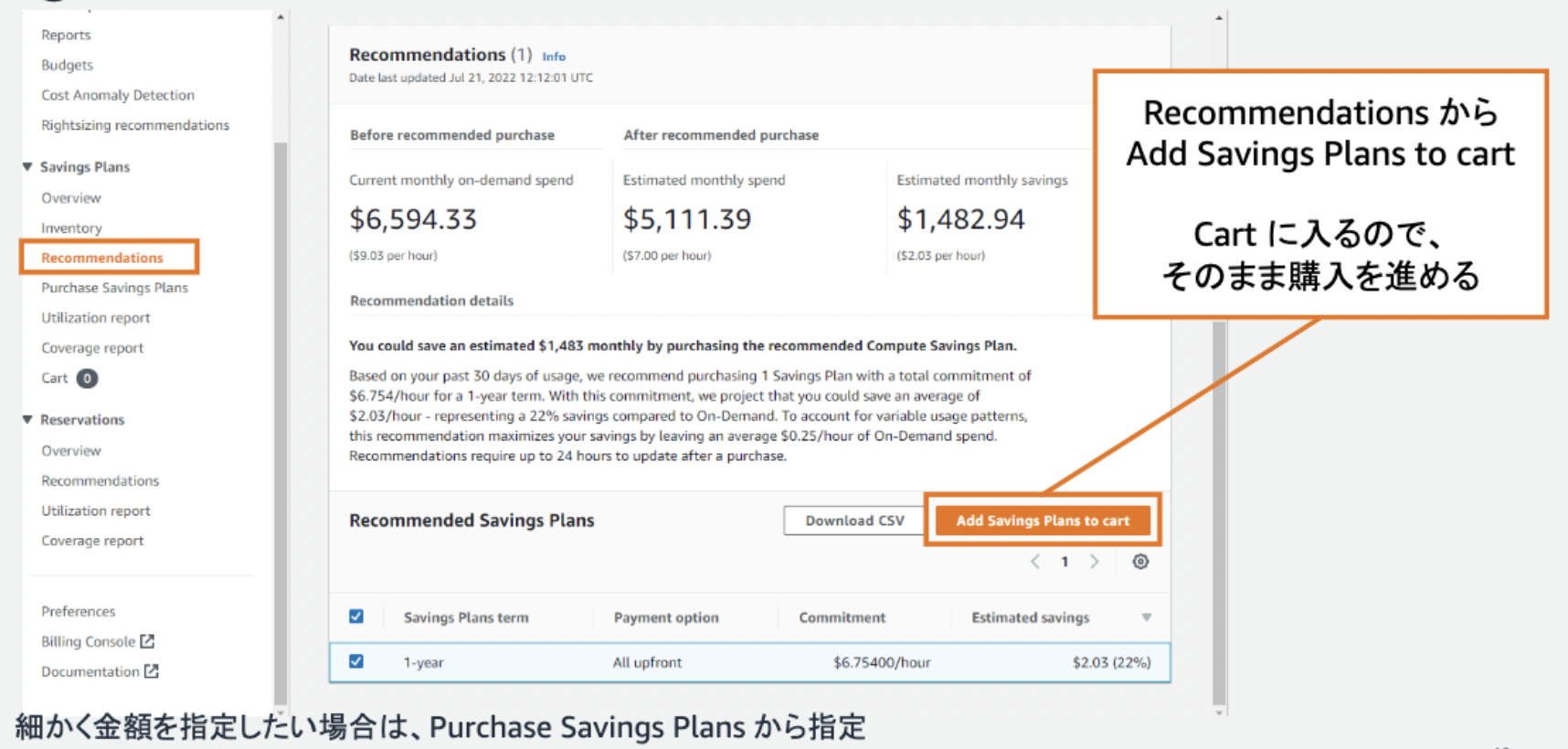Download CSV of recommended plans
1568x749 pixels.
point(854,521)
